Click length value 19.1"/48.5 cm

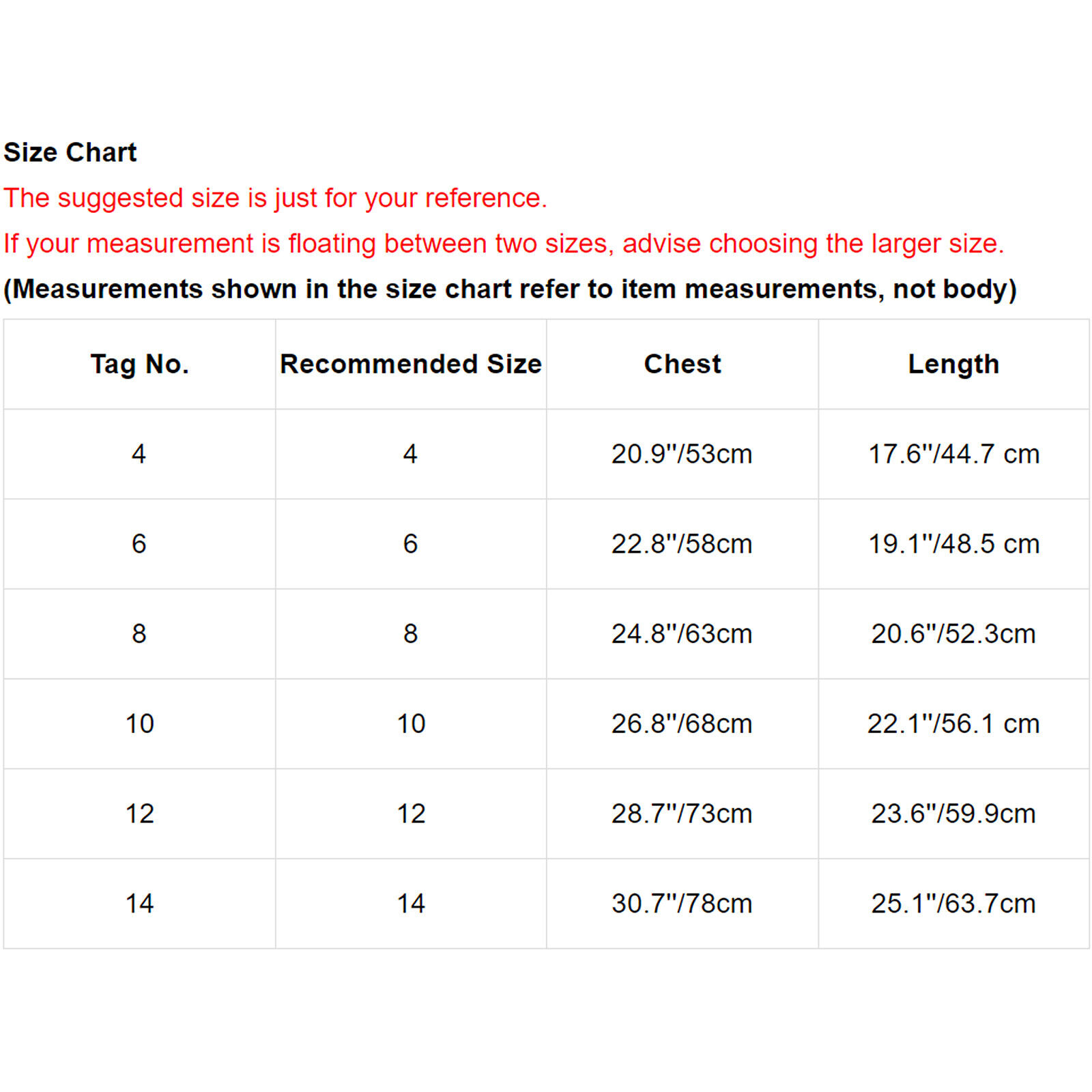[x=953, y=544]
